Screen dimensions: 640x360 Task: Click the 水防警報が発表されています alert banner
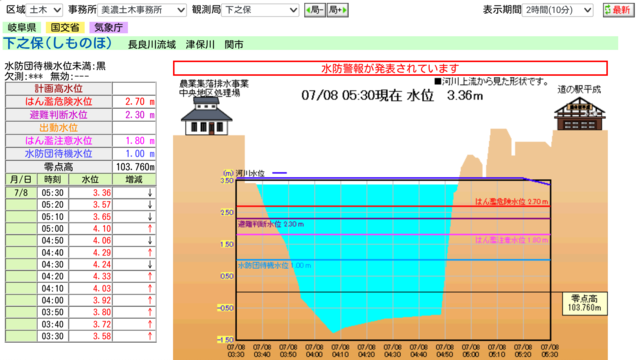(x=390, y=68)
